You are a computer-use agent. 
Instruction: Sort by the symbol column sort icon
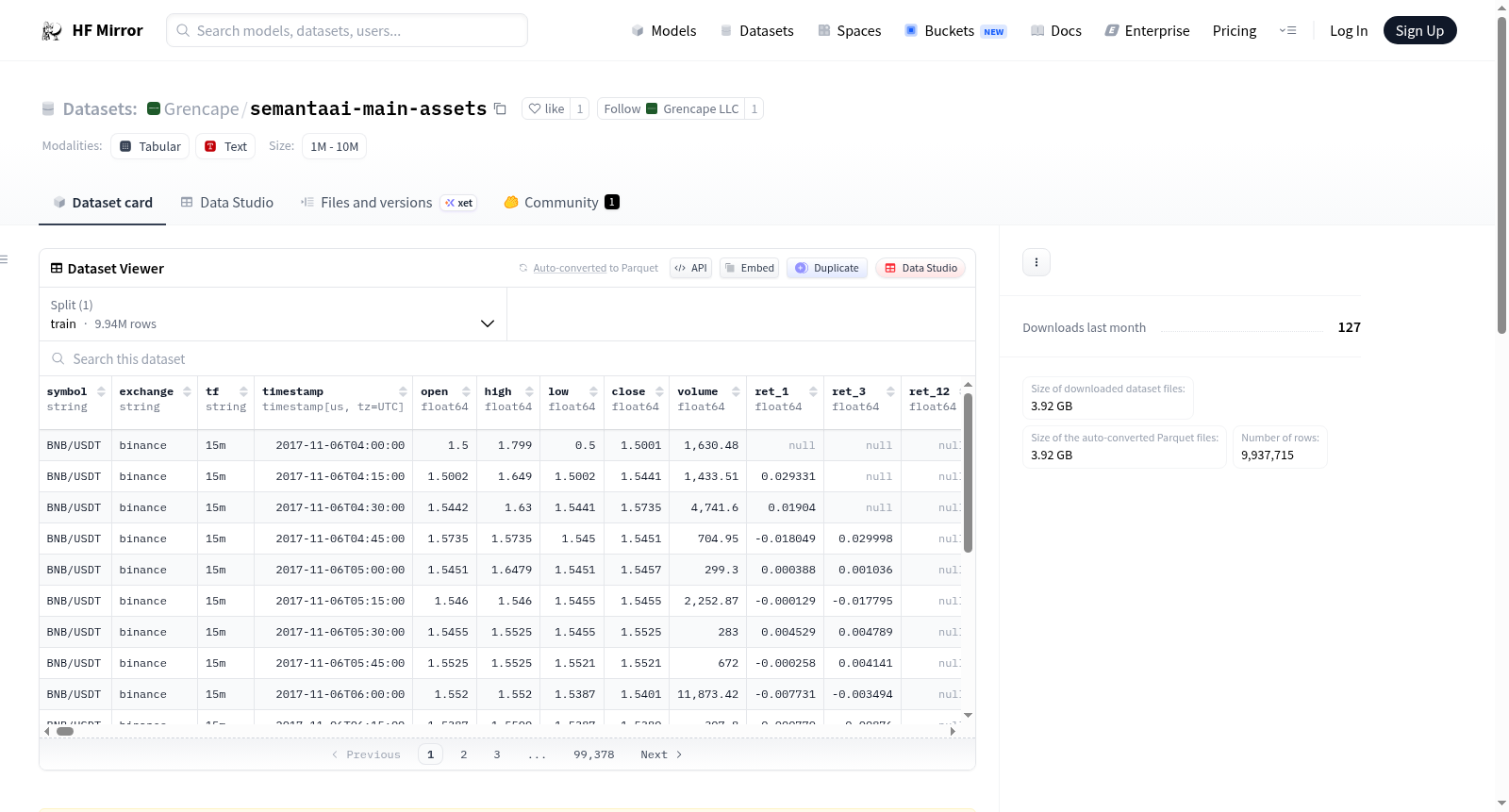coord(101,391)
